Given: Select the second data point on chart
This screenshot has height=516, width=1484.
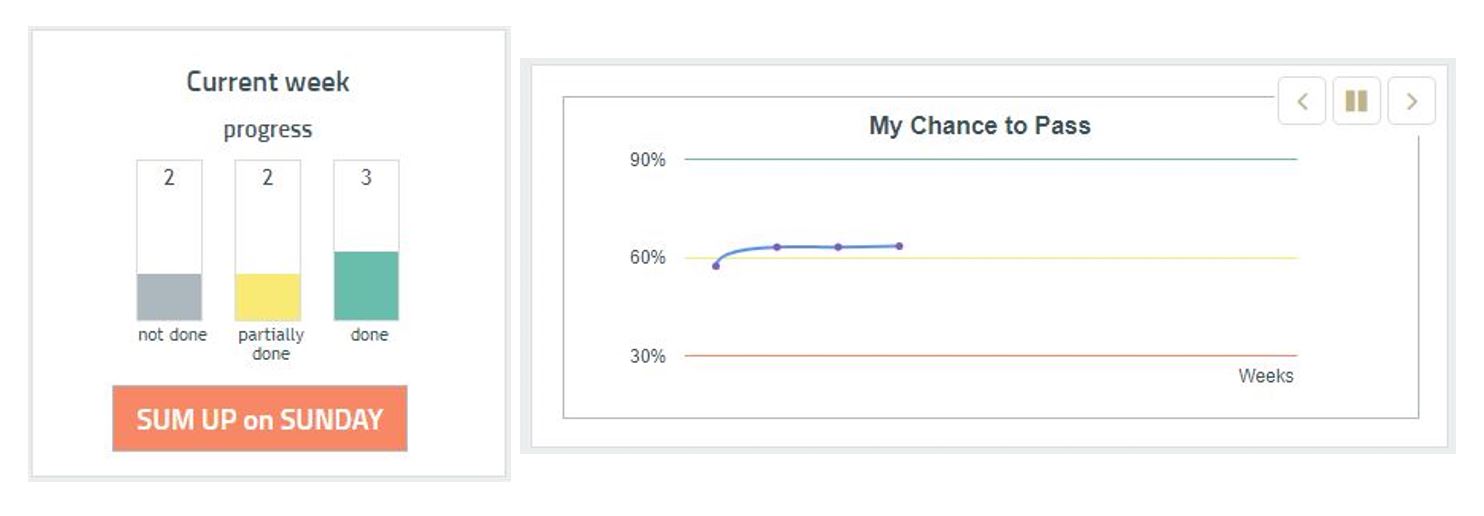Looking at the screenshot, I should (777, 247).
